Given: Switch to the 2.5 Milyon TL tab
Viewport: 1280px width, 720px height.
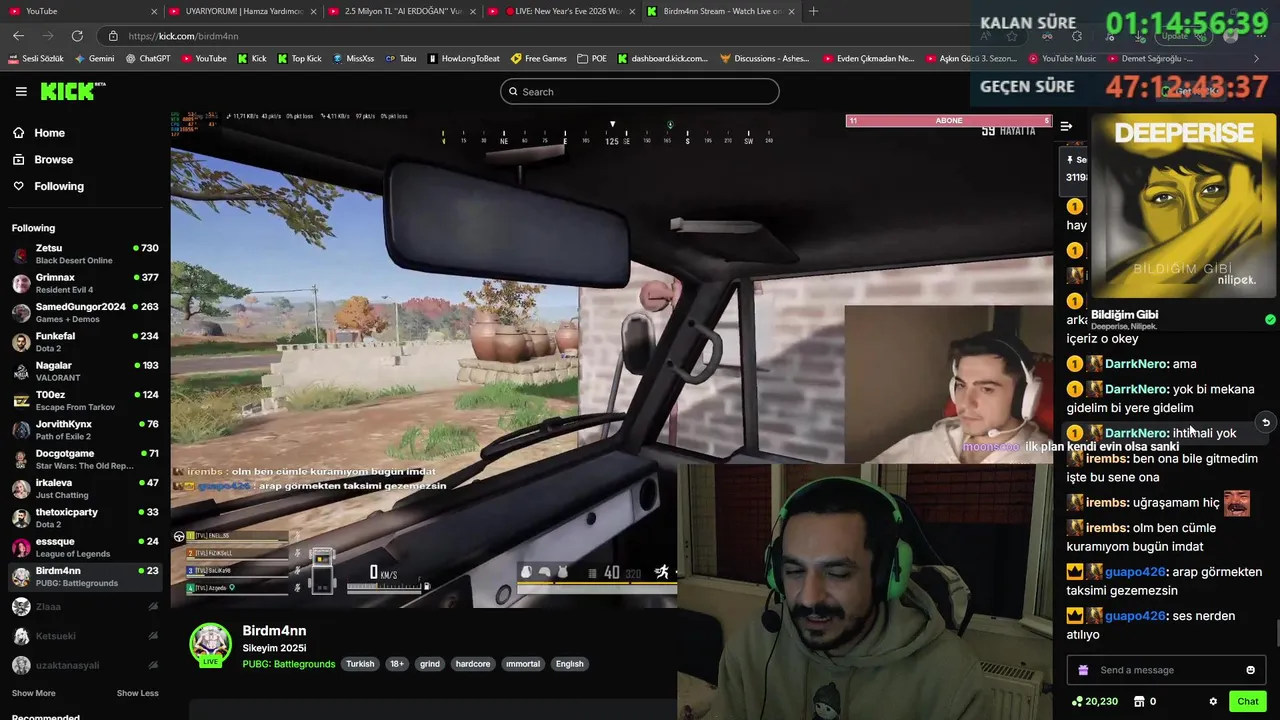Looking at the screenshot, I should (402, 11).
